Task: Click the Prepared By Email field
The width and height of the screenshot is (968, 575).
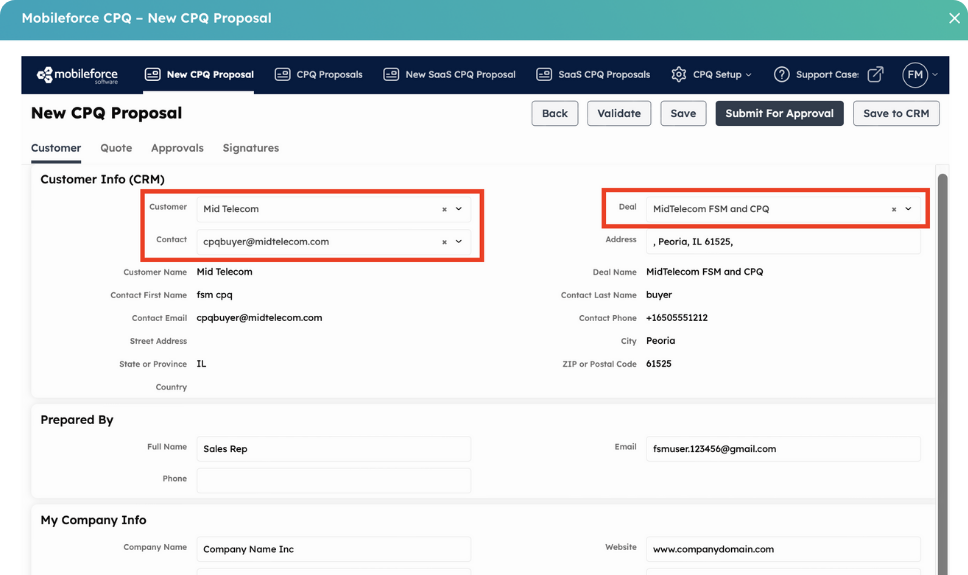Action: point(783,449)
